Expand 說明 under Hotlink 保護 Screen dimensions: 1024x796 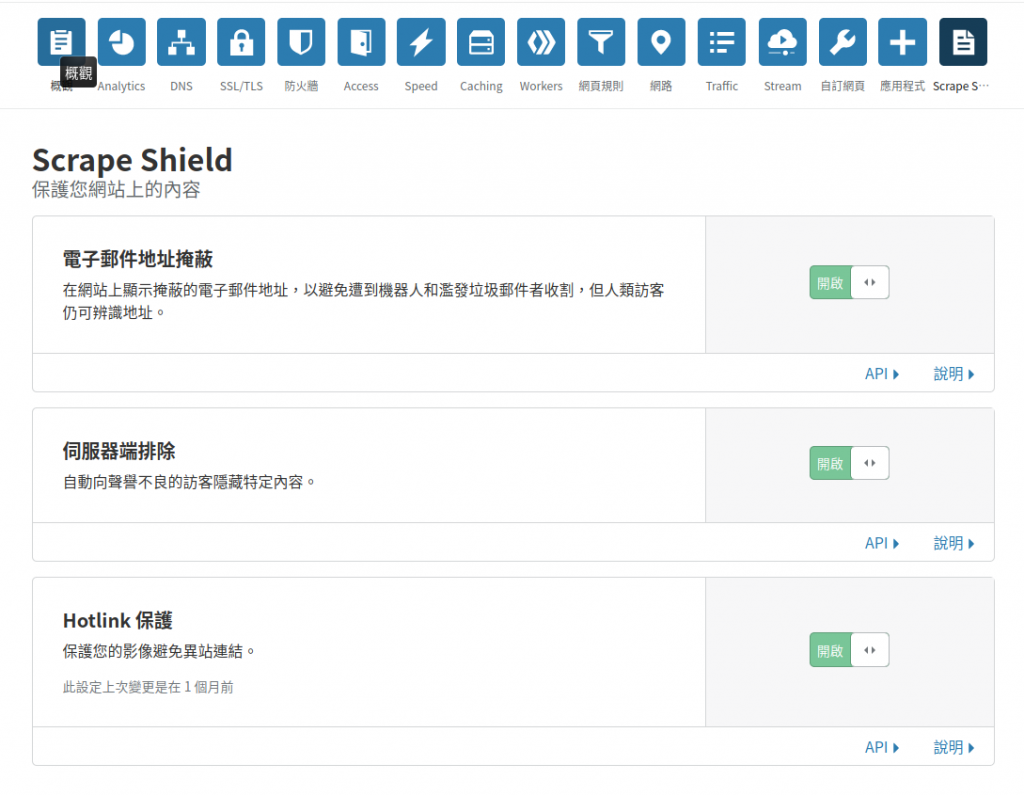(x=953, y=747)
